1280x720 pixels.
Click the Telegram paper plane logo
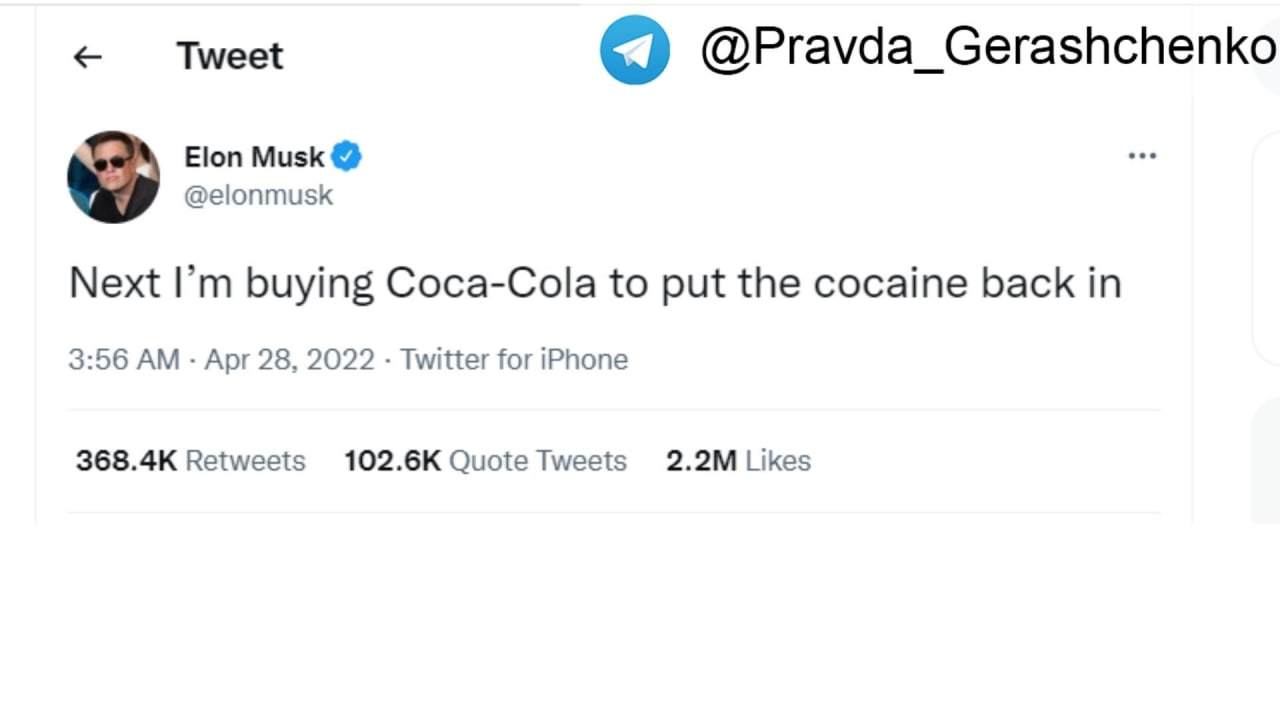coord(635,50)
